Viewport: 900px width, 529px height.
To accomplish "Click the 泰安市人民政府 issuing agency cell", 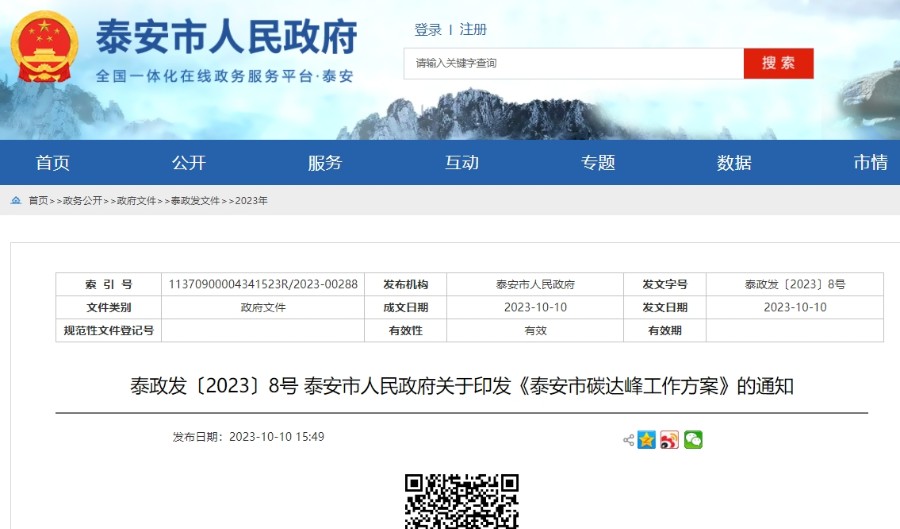I will (535, 285).
